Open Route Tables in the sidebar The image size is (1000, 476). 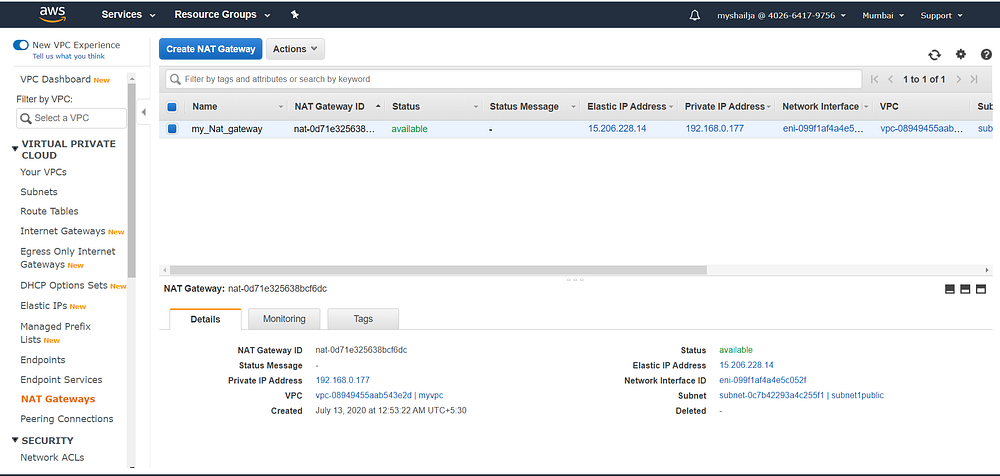[49, 211]
